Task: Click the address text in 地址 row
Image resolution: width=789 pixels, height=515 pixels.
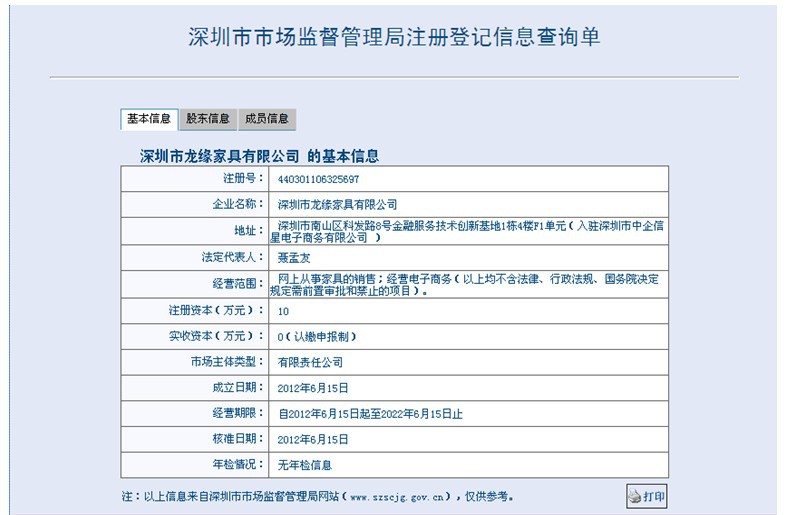Action: click(x=470, y=232)
